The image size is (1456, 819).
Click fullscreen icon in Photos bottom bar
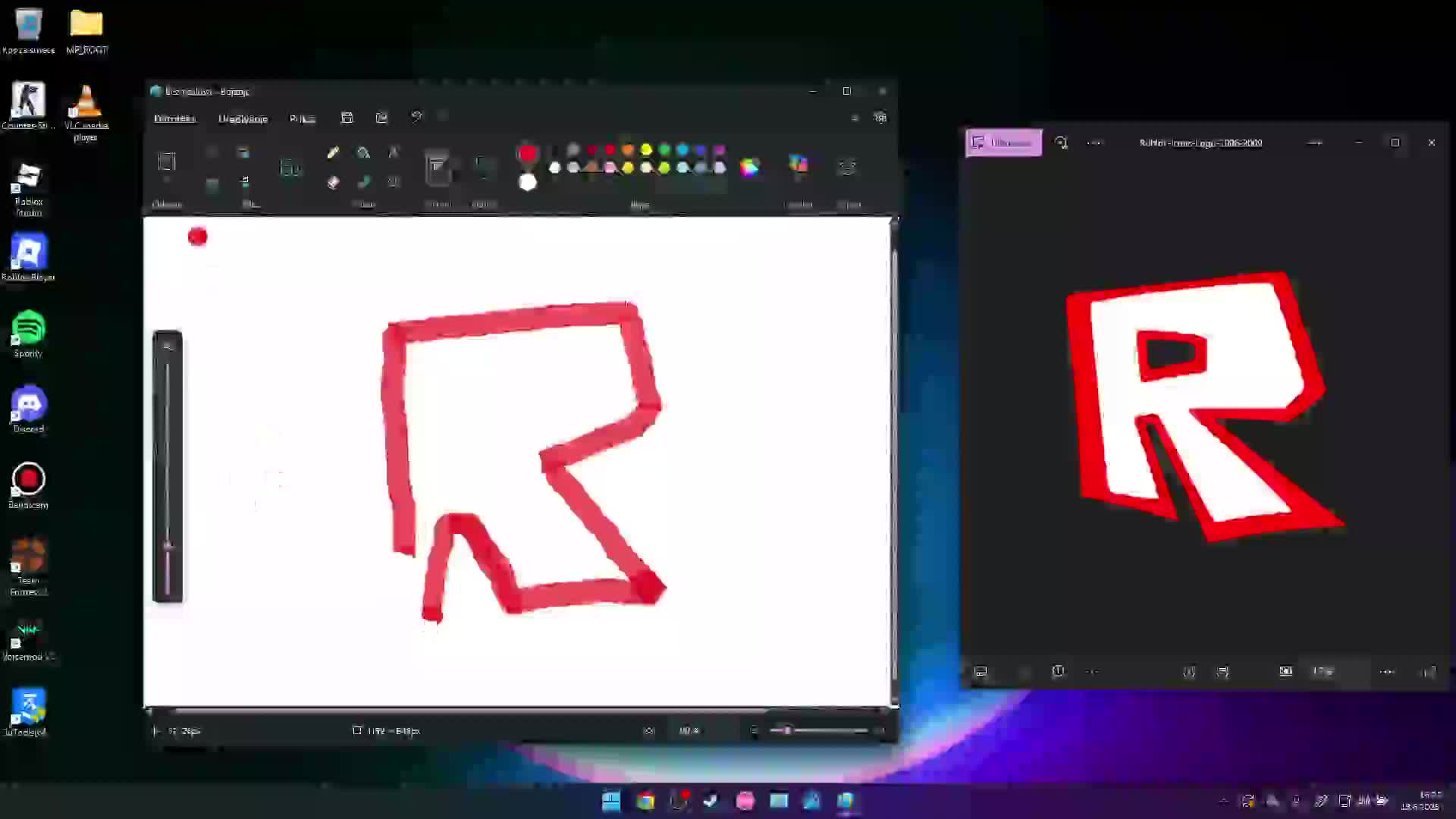coord(1428,672)
